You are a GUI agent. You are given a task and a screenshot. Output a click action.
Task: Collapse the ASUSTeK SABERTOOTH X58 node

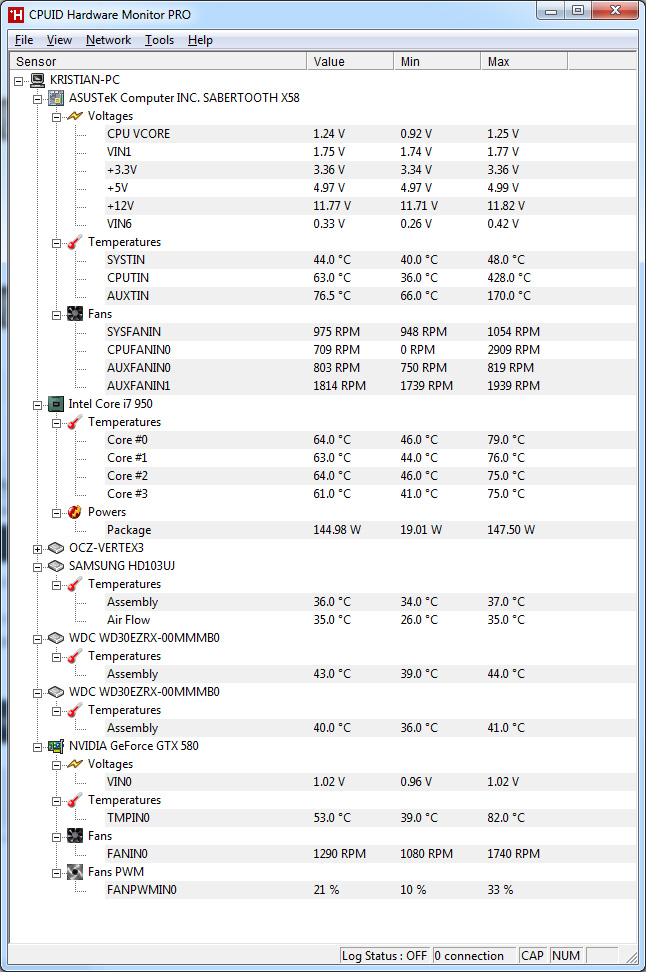click(x=37, y=99)
